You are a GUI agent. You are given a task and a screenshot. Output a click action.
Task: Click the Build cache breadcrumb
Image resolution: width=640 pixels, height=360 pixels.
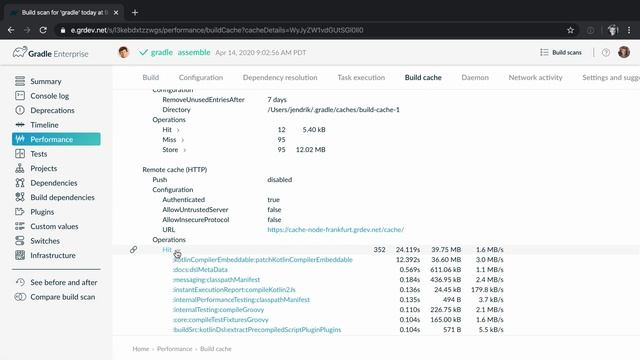pos(216,349)
